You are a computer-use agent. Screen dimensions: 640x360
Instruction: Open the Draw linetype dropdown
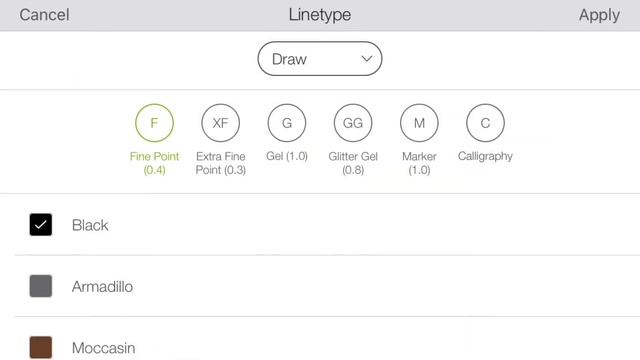(x=320, y=59)
